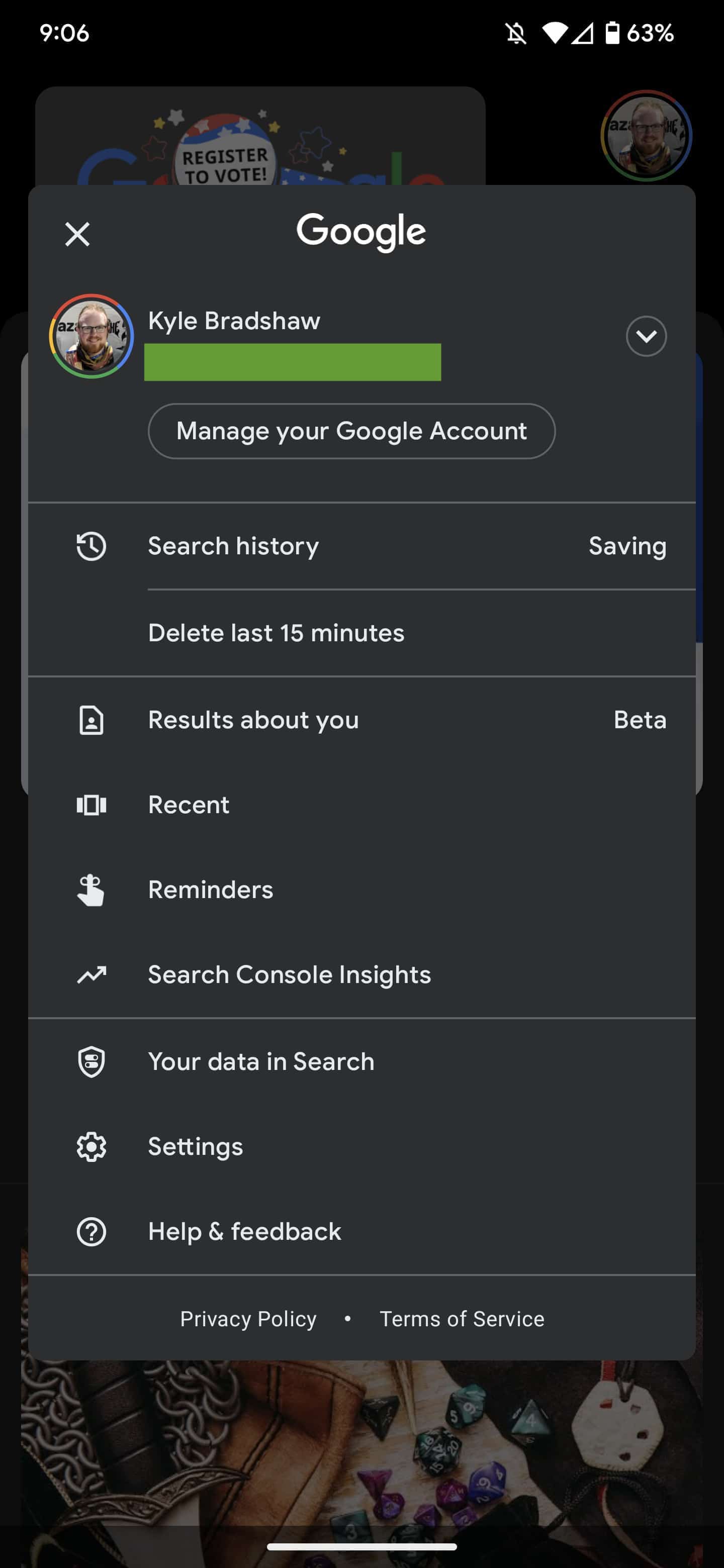Select Delete last 15 minutes

coord(276,633)
